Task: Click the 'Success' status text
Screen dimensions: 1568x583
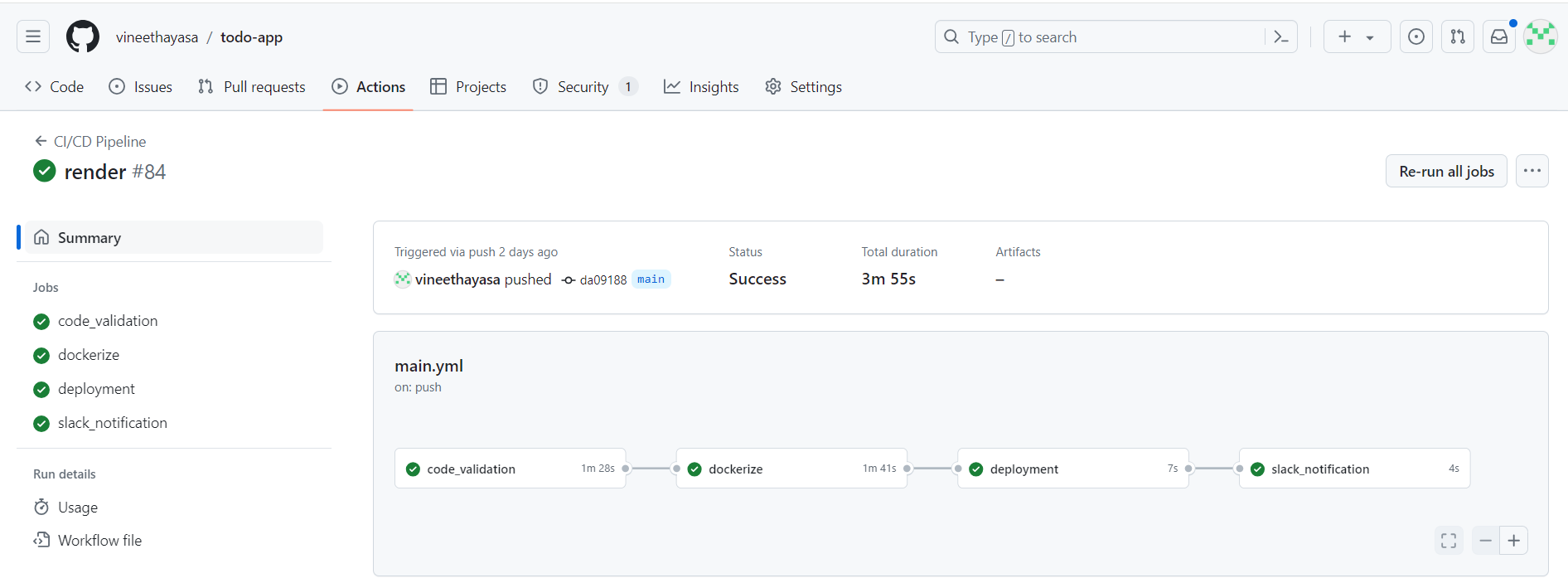Action: tap(757, 279)
